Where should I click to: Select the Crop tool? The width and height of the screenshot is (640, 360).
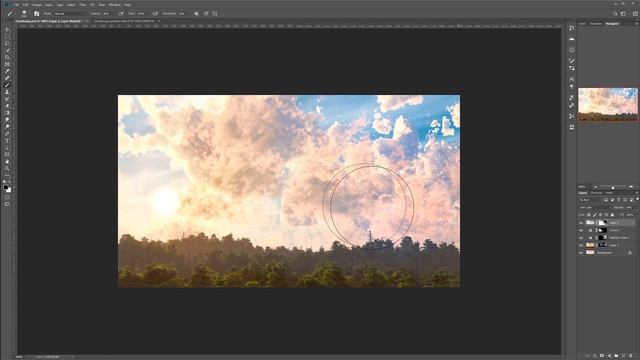coord(7,57)
